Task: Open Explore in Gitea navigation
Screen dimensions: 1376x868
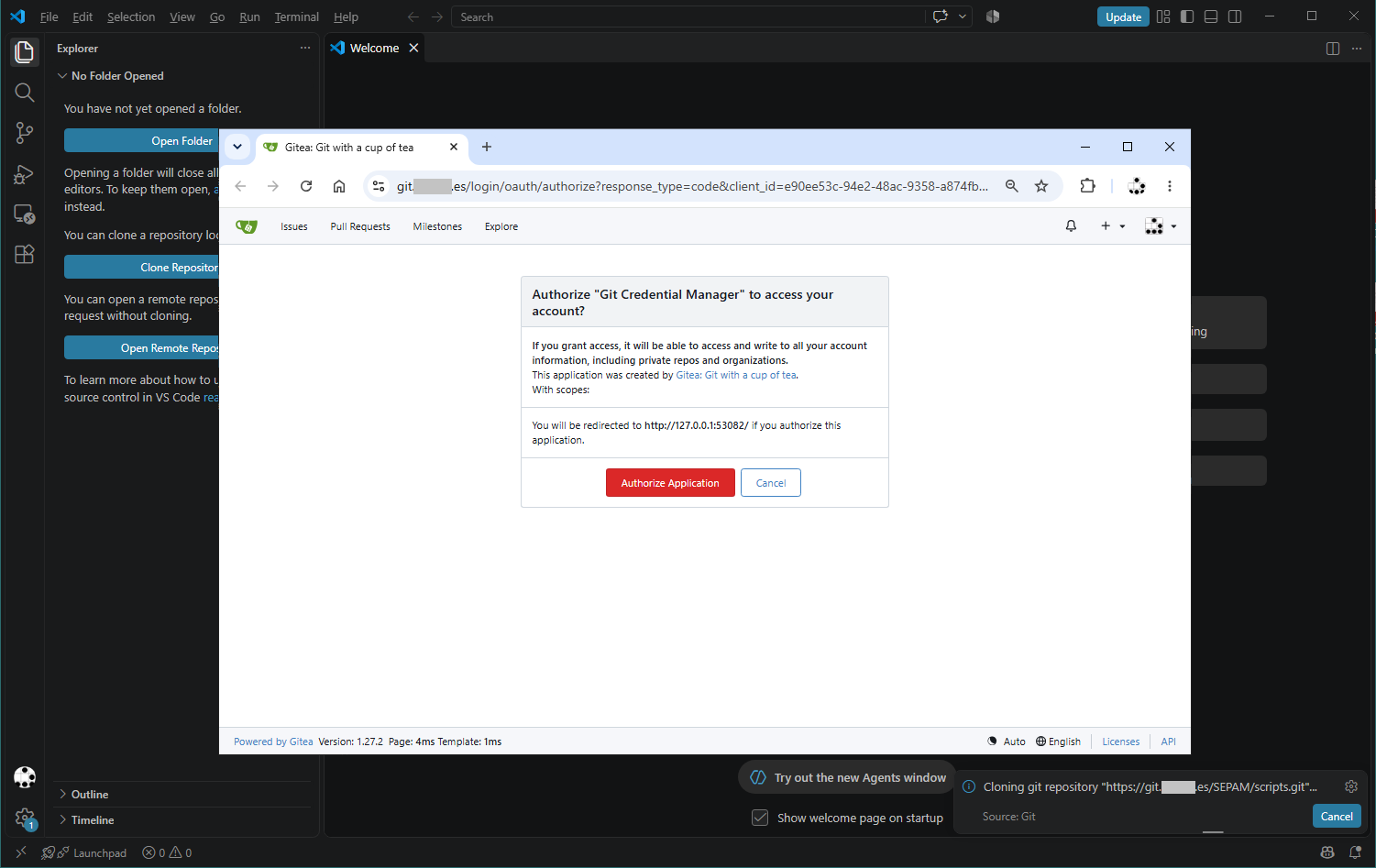Action: coord(501,226)
